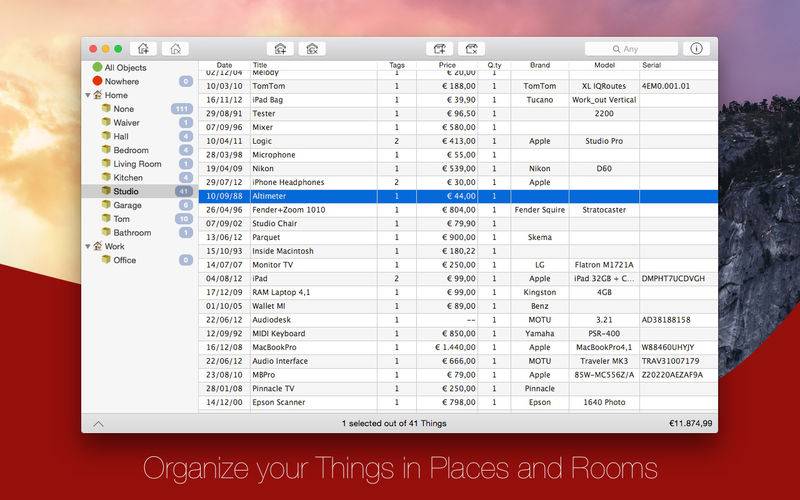
Task: Click the add place house-plus toolbar icon
Action: pos(145,48)
